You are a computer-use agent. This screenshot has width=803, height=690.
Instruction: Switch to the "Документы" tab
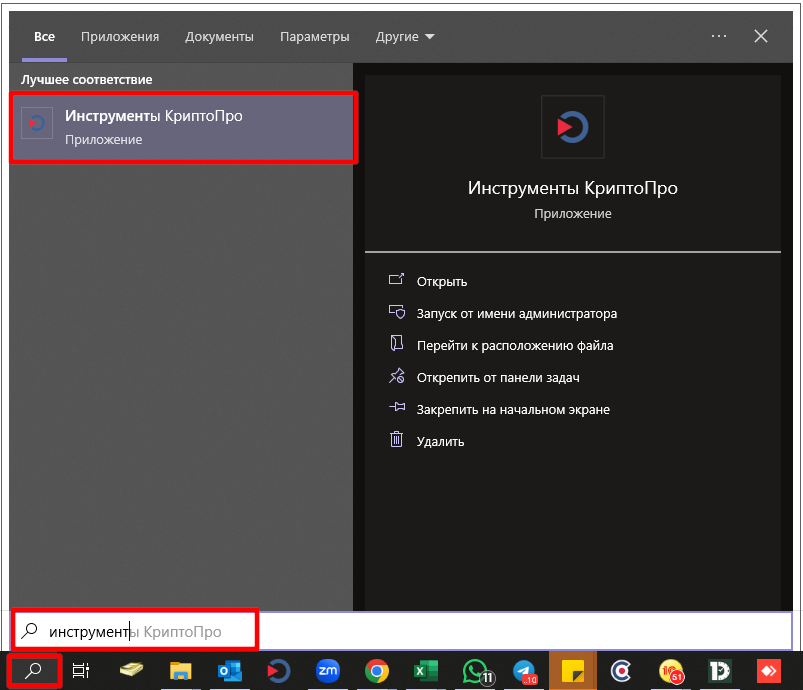(219, 37)
